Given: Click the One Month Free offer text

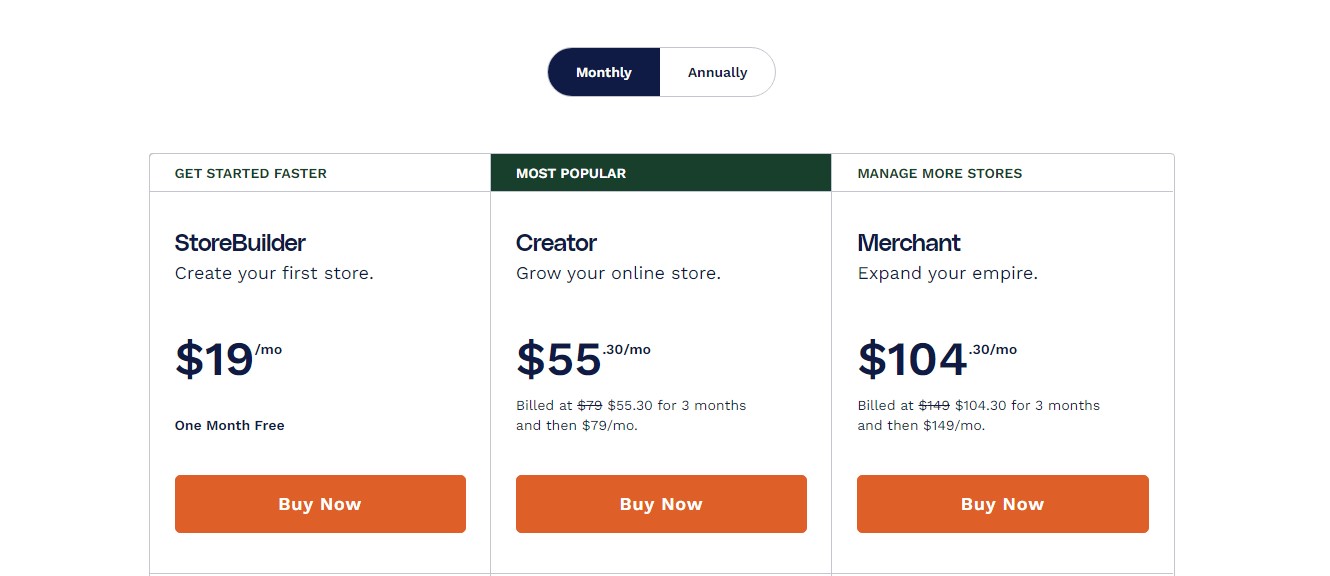Looking at the screenshot, I should coord(230,425).
